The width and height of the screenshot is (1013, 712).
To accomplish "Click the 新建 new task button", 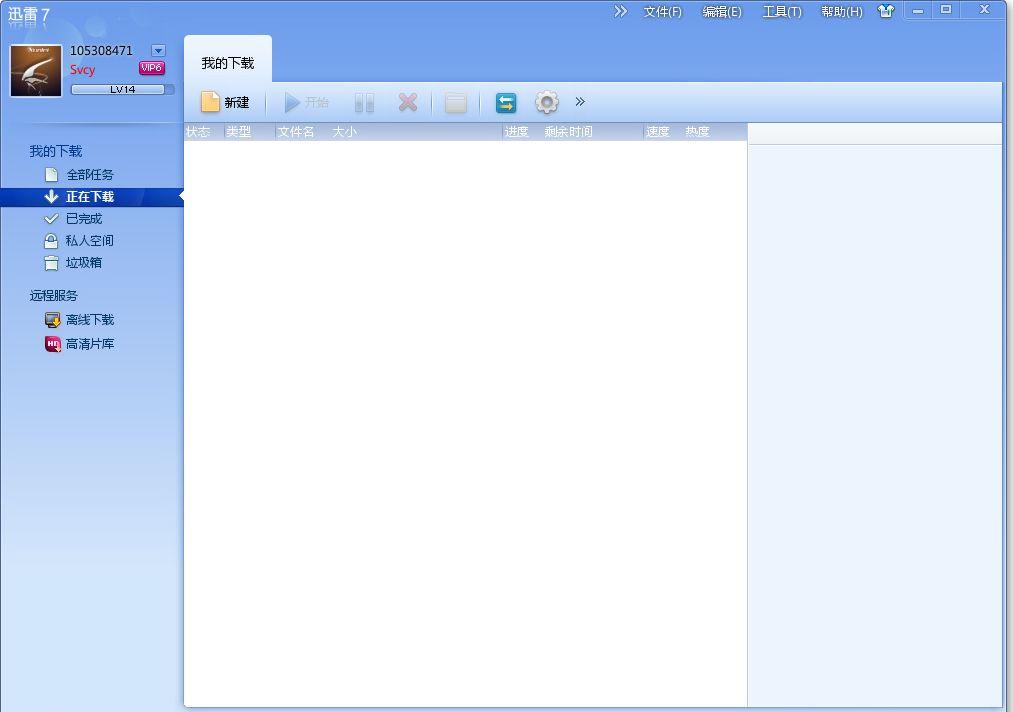I will pyautogui.click(x=225, y=102).
